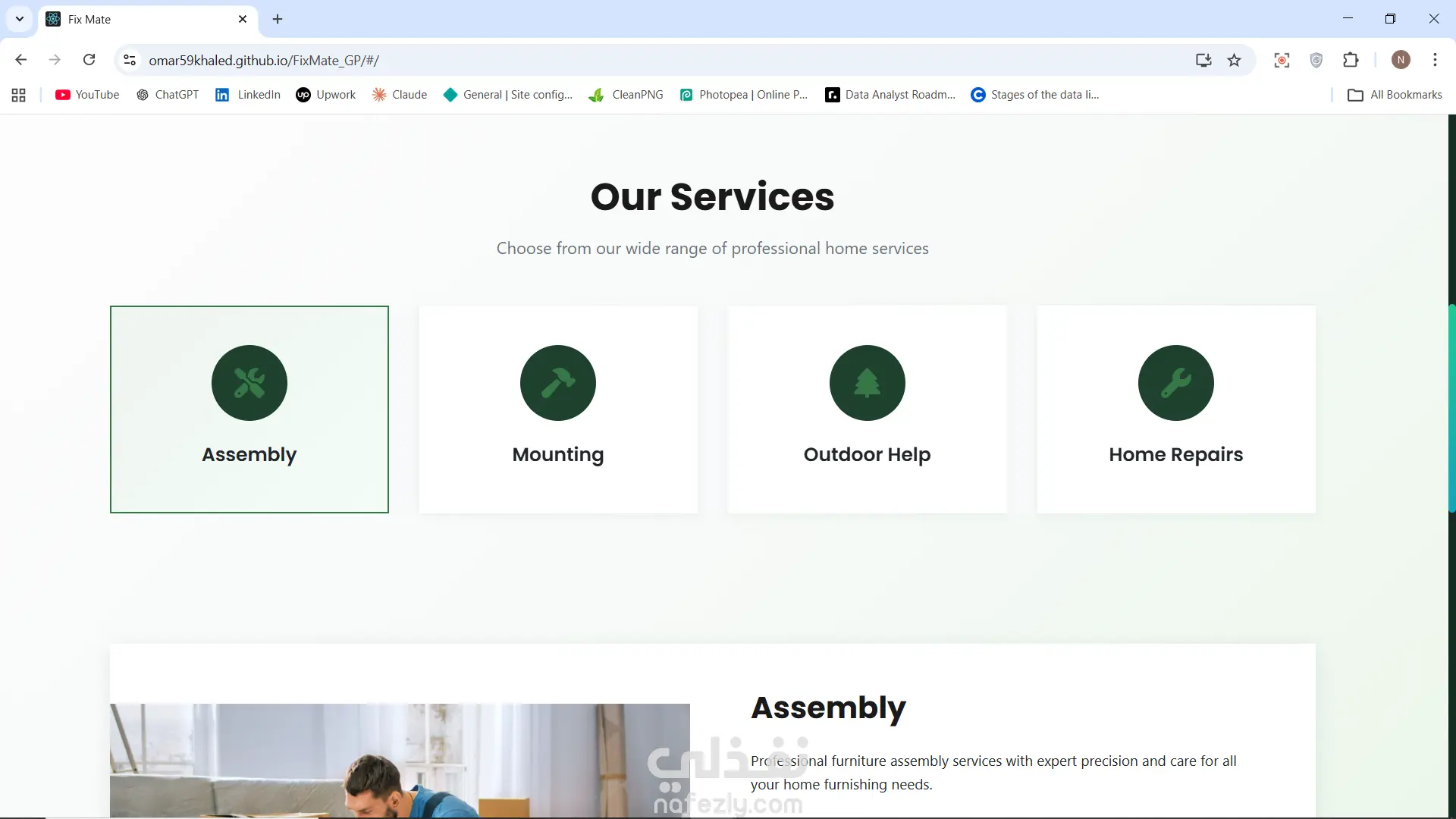
Task: Open the CleanPNG bookmark
Action: pos(626,95)
